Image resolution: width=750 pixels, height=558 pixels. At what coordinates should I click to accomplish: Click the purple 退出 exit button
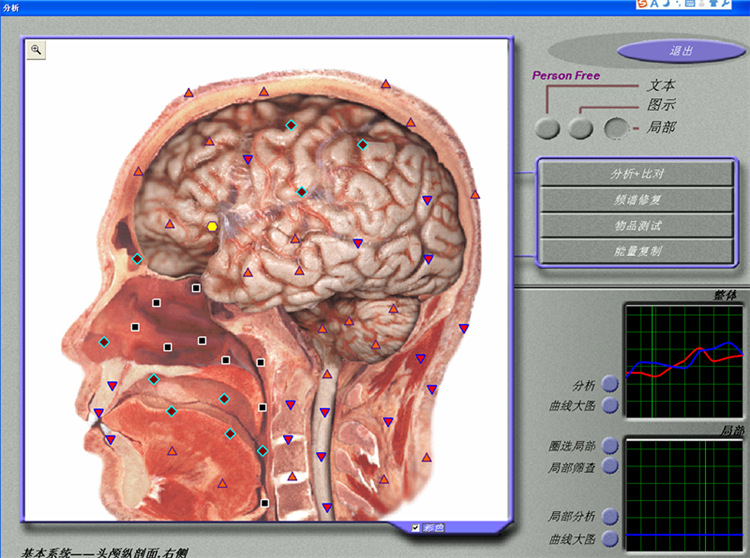coord(681,51)
